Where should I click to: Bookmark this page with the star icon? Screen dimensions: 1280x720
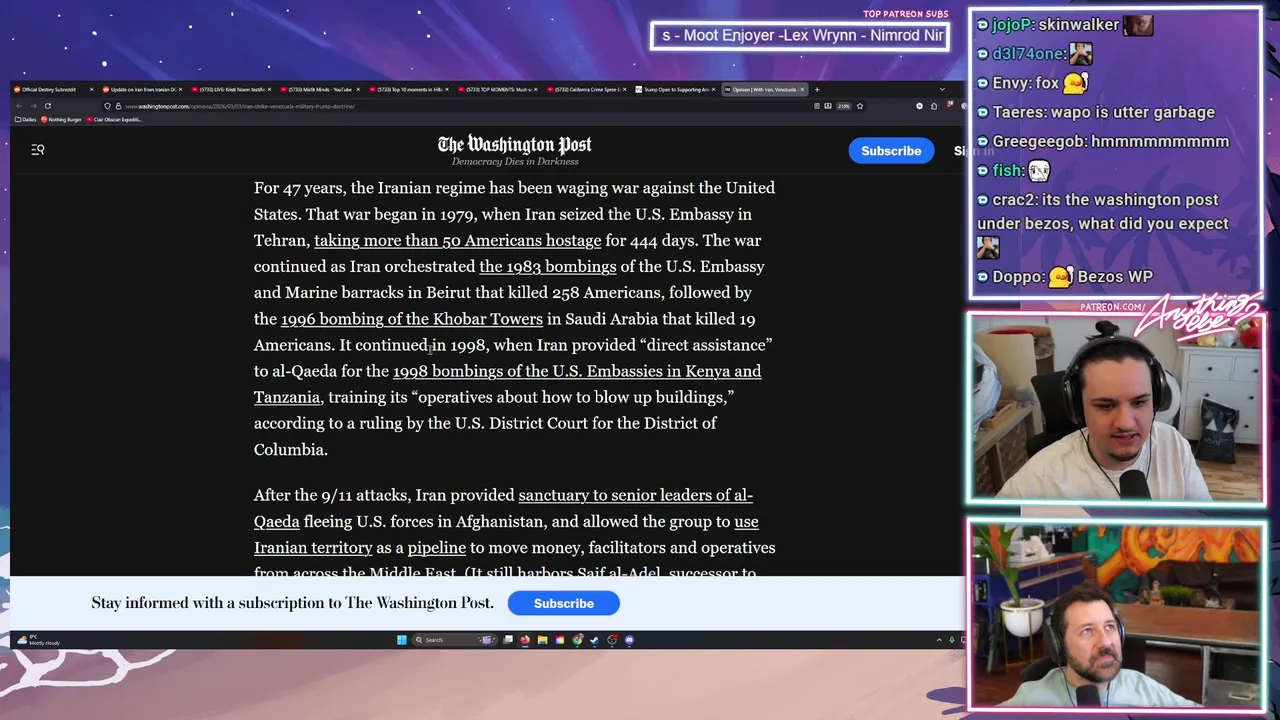coord(860,106)
